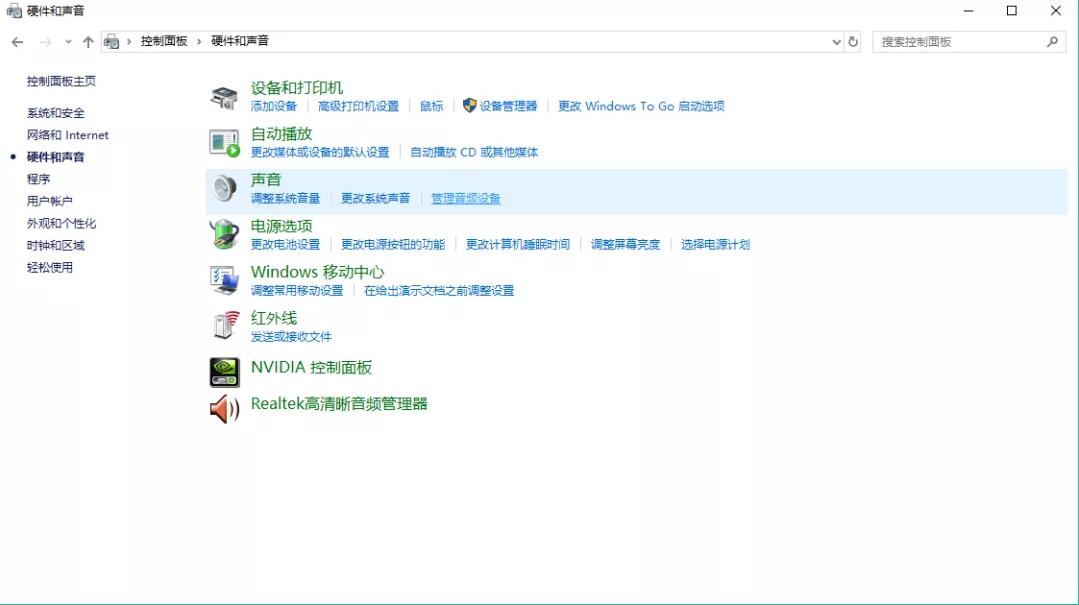This screenshot has height=605, width=1079.
Task: Click the 搜索控制面板 search field
Action: coord(960,42)
